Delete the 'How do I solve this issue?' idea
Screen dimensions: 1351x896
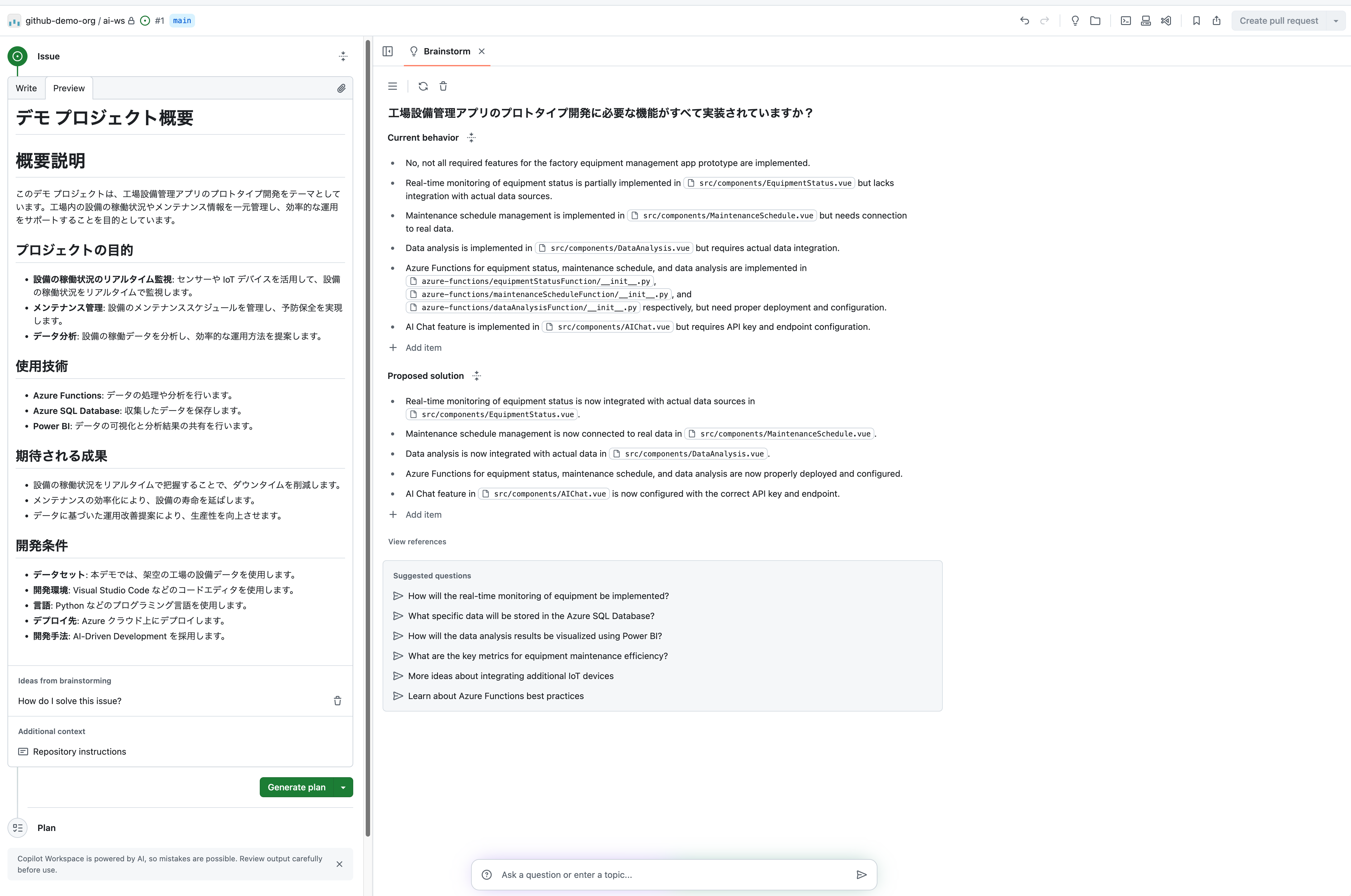[x=338, y=701]
